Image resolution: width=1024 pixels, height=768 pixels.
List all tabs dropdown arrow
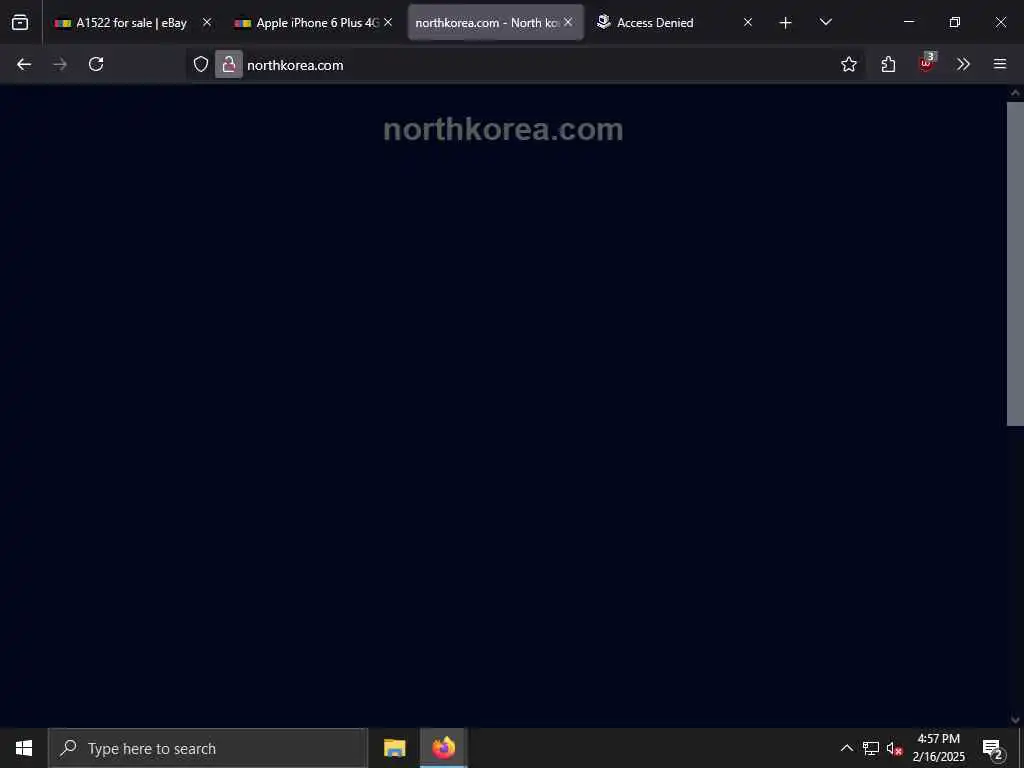825,22
